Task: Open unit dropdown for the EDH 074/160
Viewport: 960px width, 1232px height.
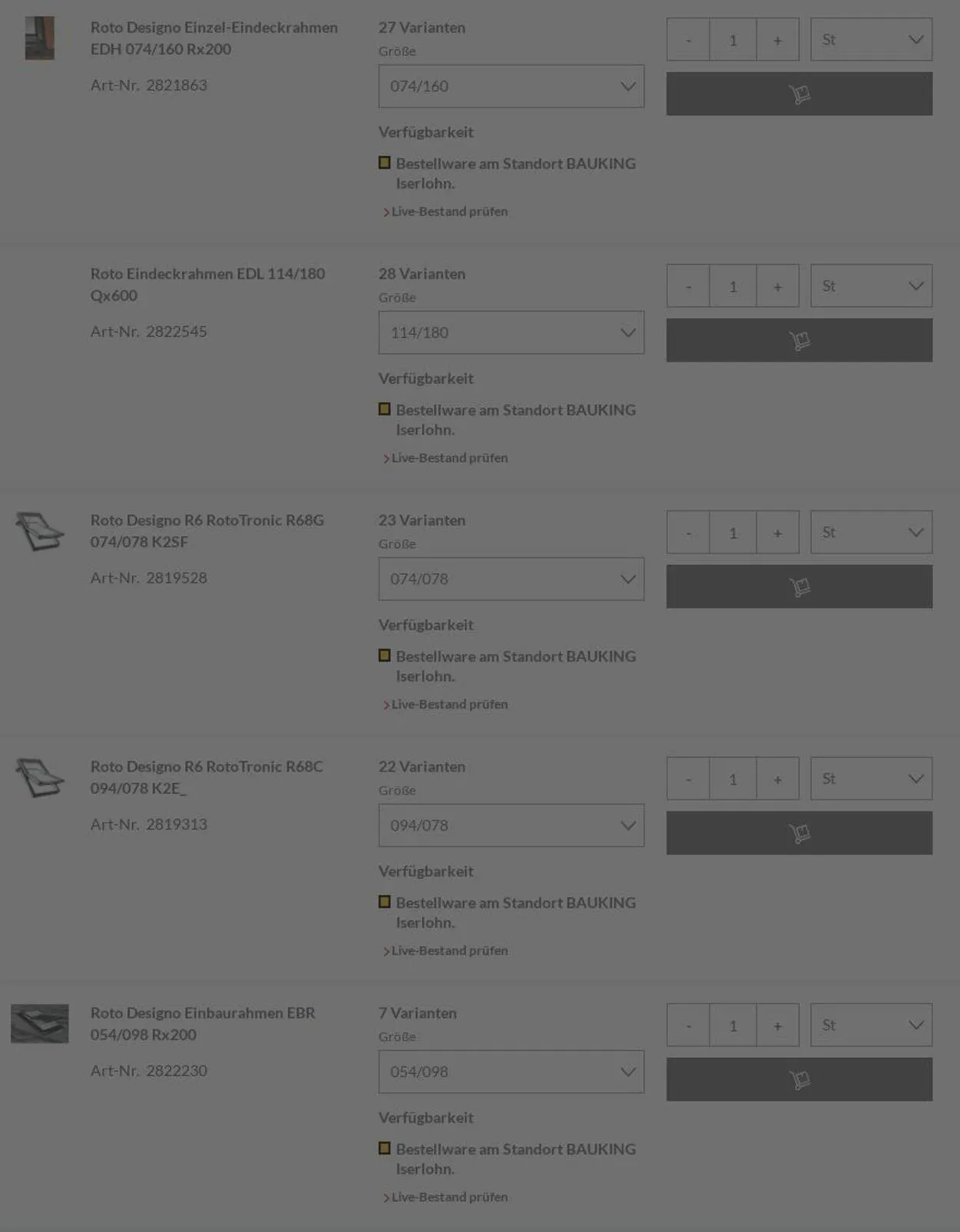Action: (x=871, y=39)
